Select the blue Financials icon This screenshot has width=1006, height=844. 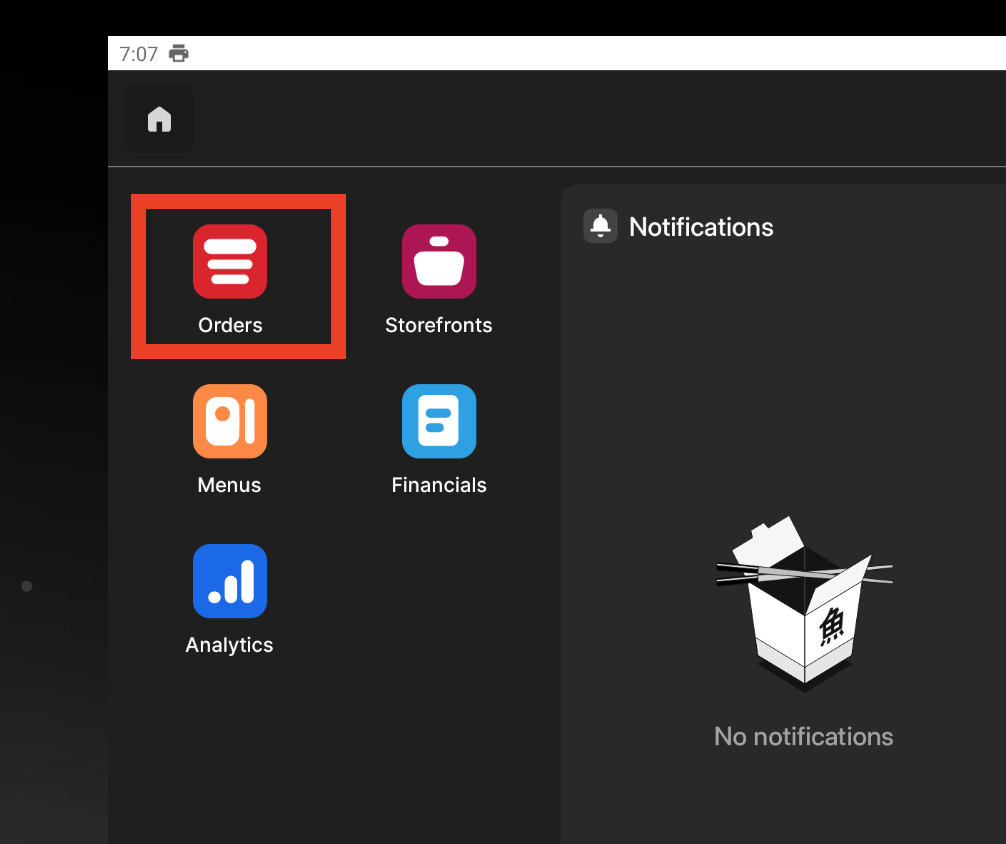pos(439,421)
